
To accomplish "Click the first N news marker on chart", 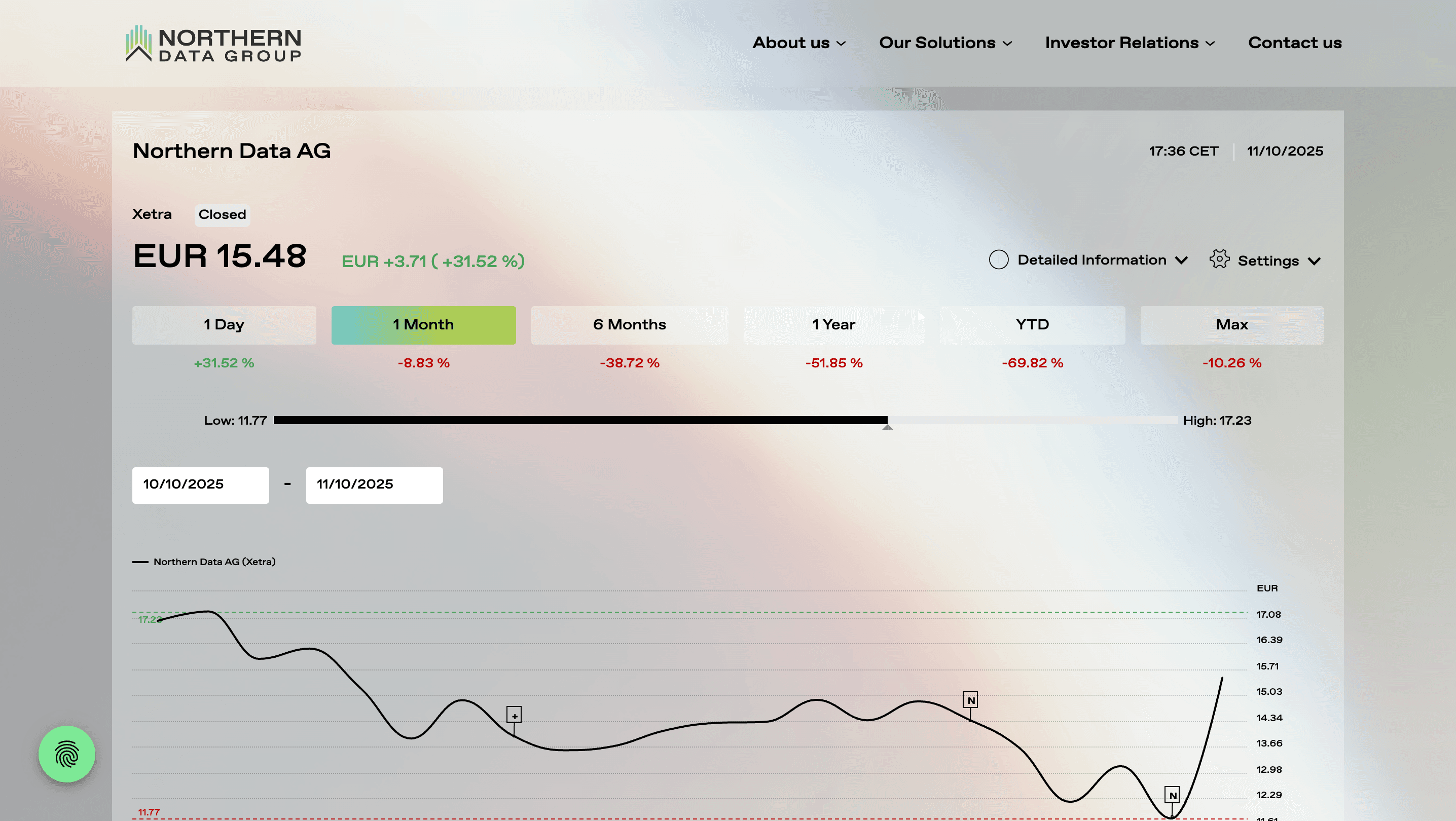I will [970, 700].
